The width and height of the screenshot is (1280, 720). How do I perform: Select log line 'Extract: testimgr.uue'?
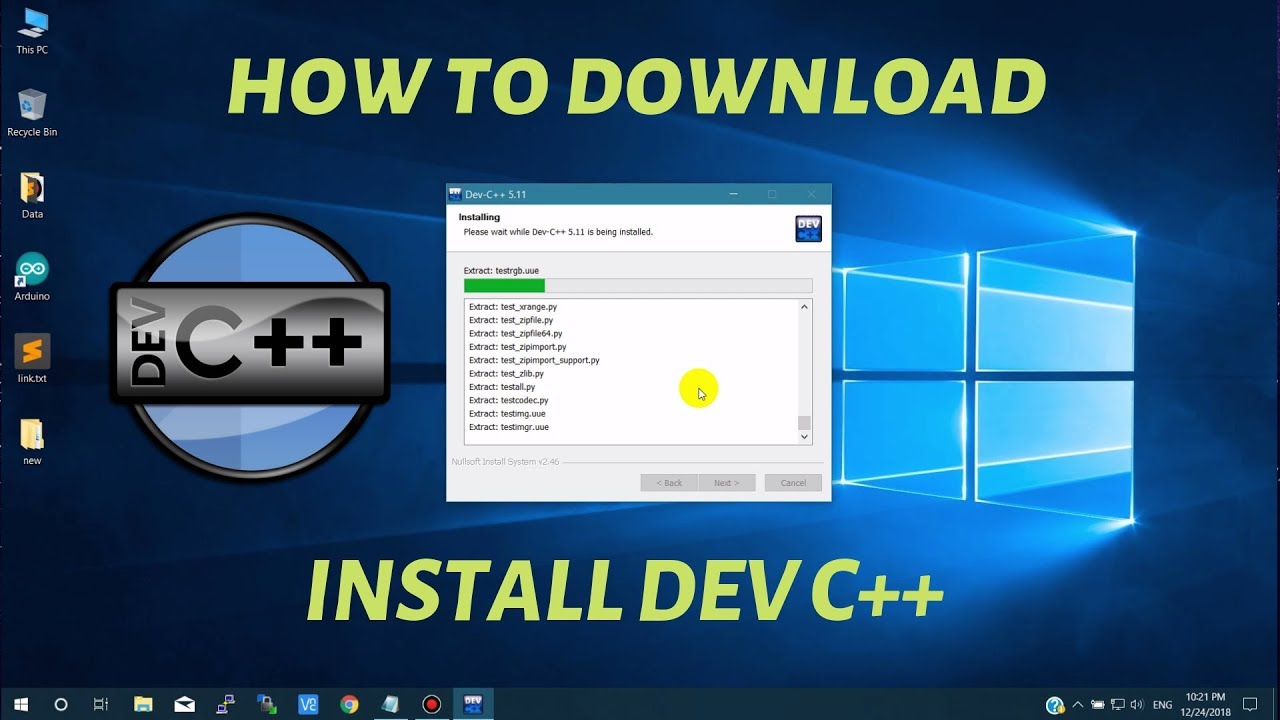(x=509, y=427)
